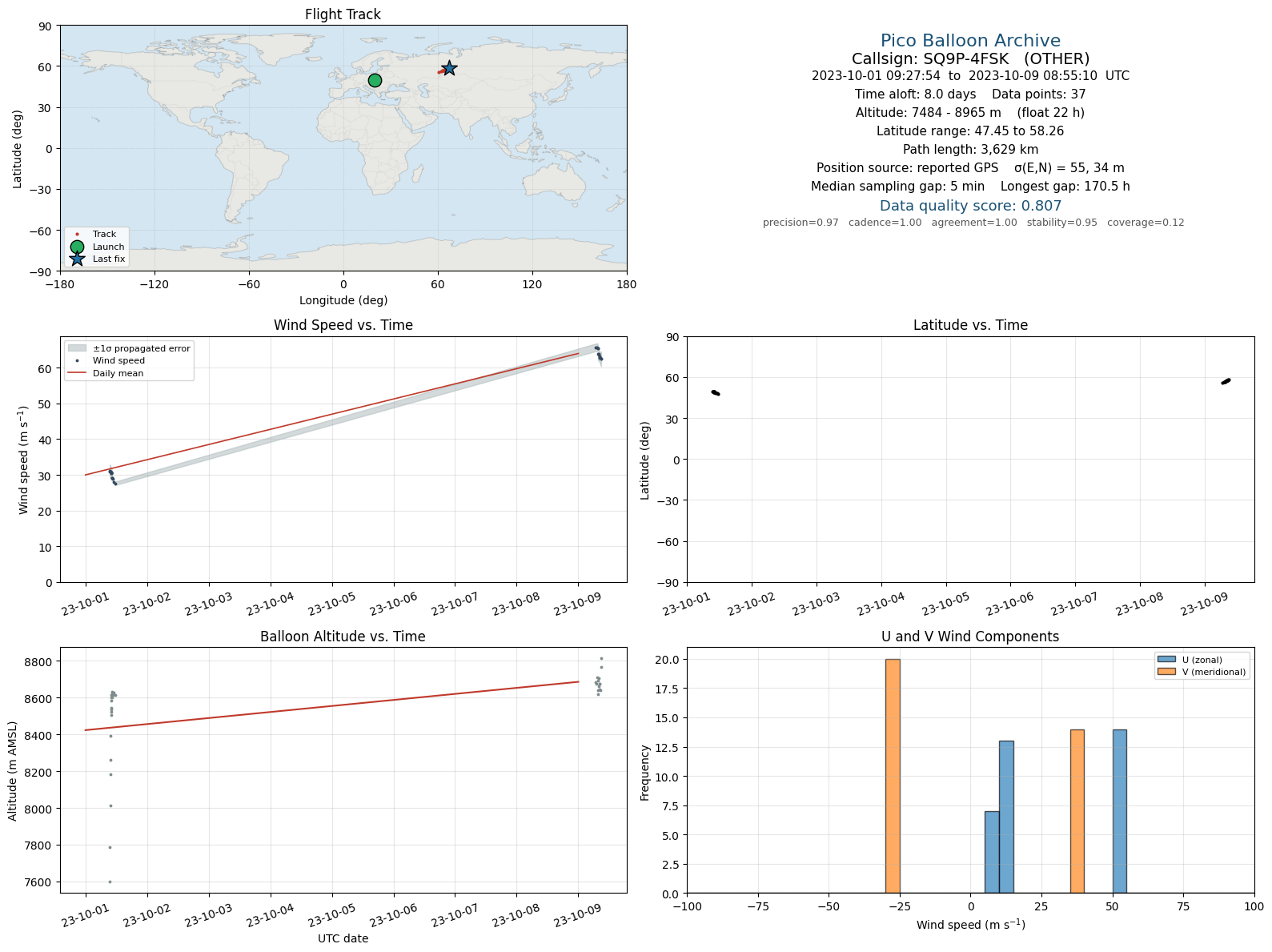Click the Wind Speed vs. Time title
1272x952 pixels.
(x=343, y=325)
